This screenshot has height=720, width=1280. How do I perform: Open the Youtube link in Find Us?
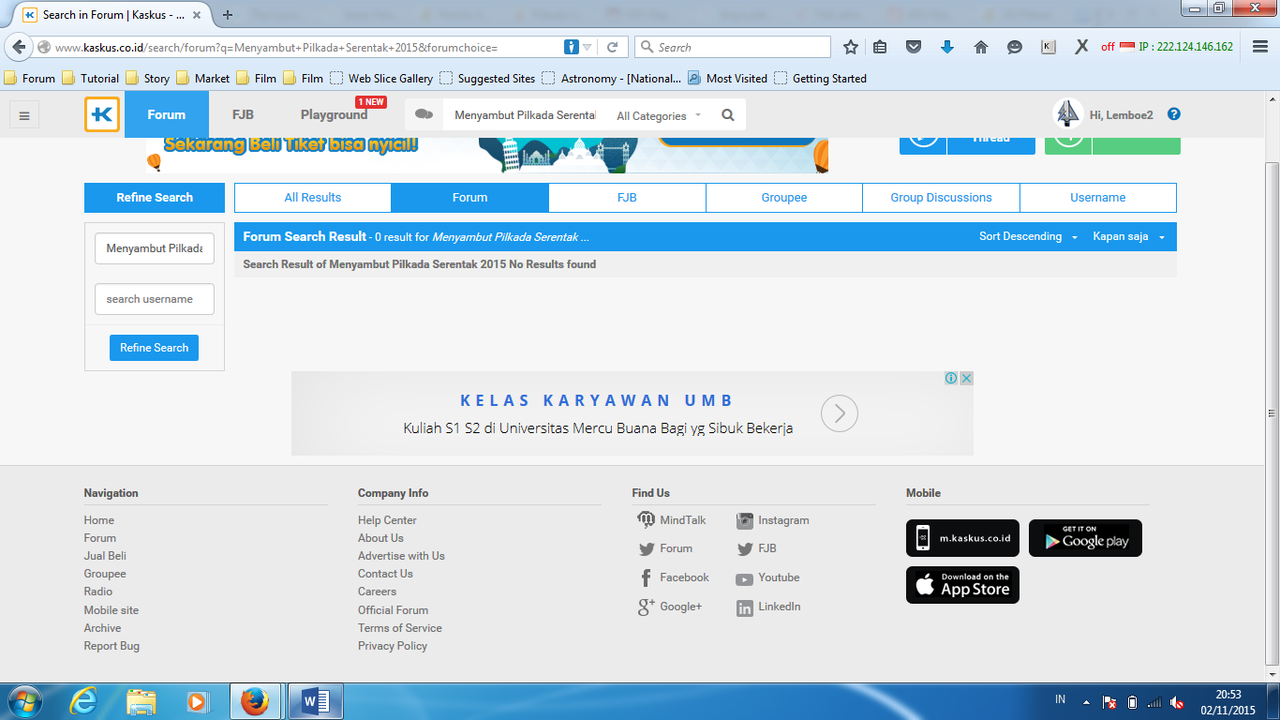coord(768,578)
